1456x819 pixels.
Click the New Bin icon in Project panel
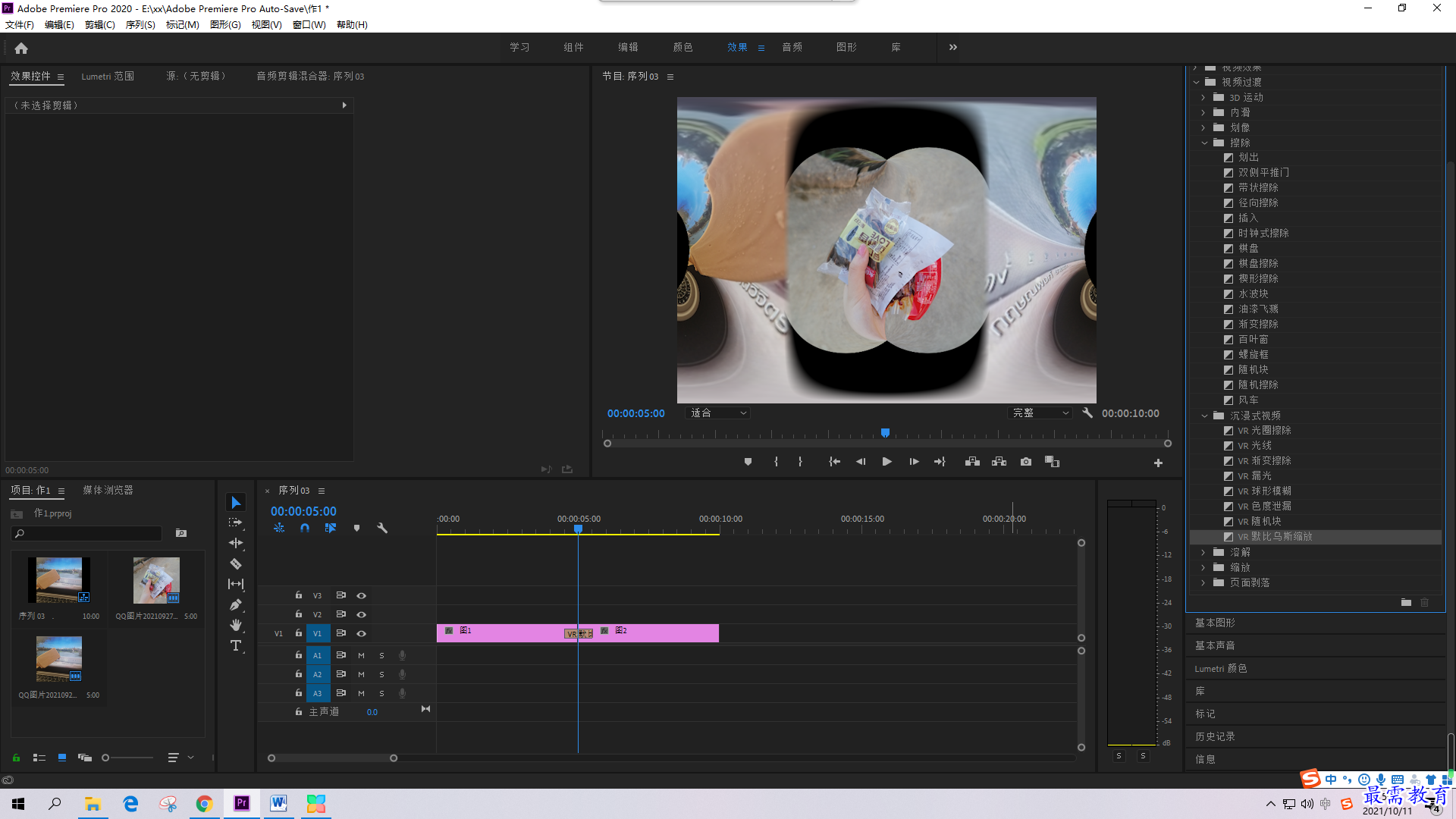point(181,533)
